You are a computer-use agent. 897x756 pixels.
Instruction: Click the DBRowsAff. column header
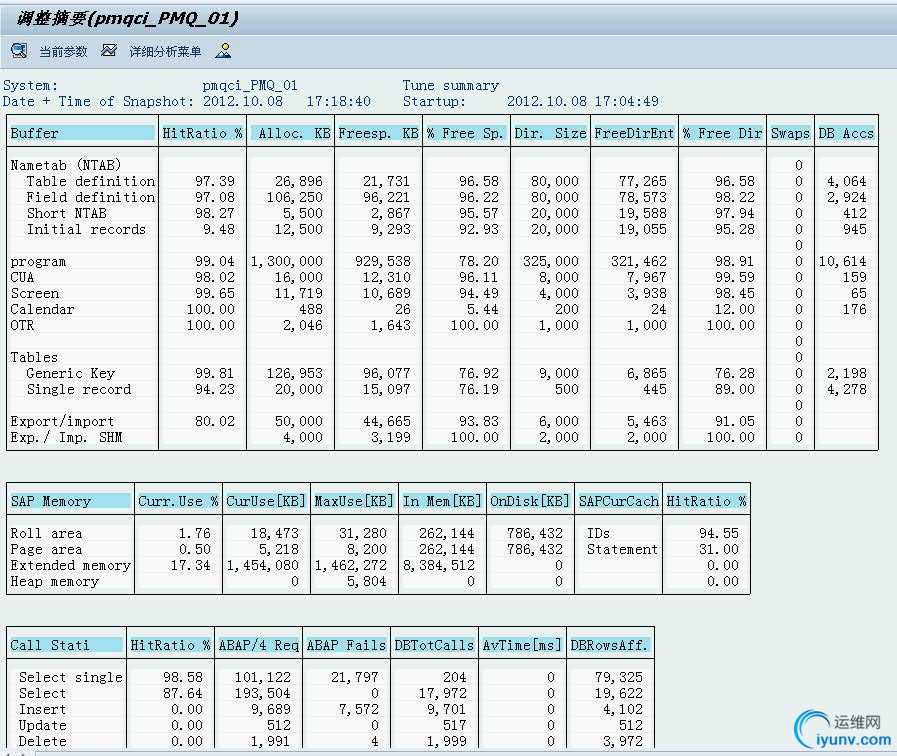610,646
